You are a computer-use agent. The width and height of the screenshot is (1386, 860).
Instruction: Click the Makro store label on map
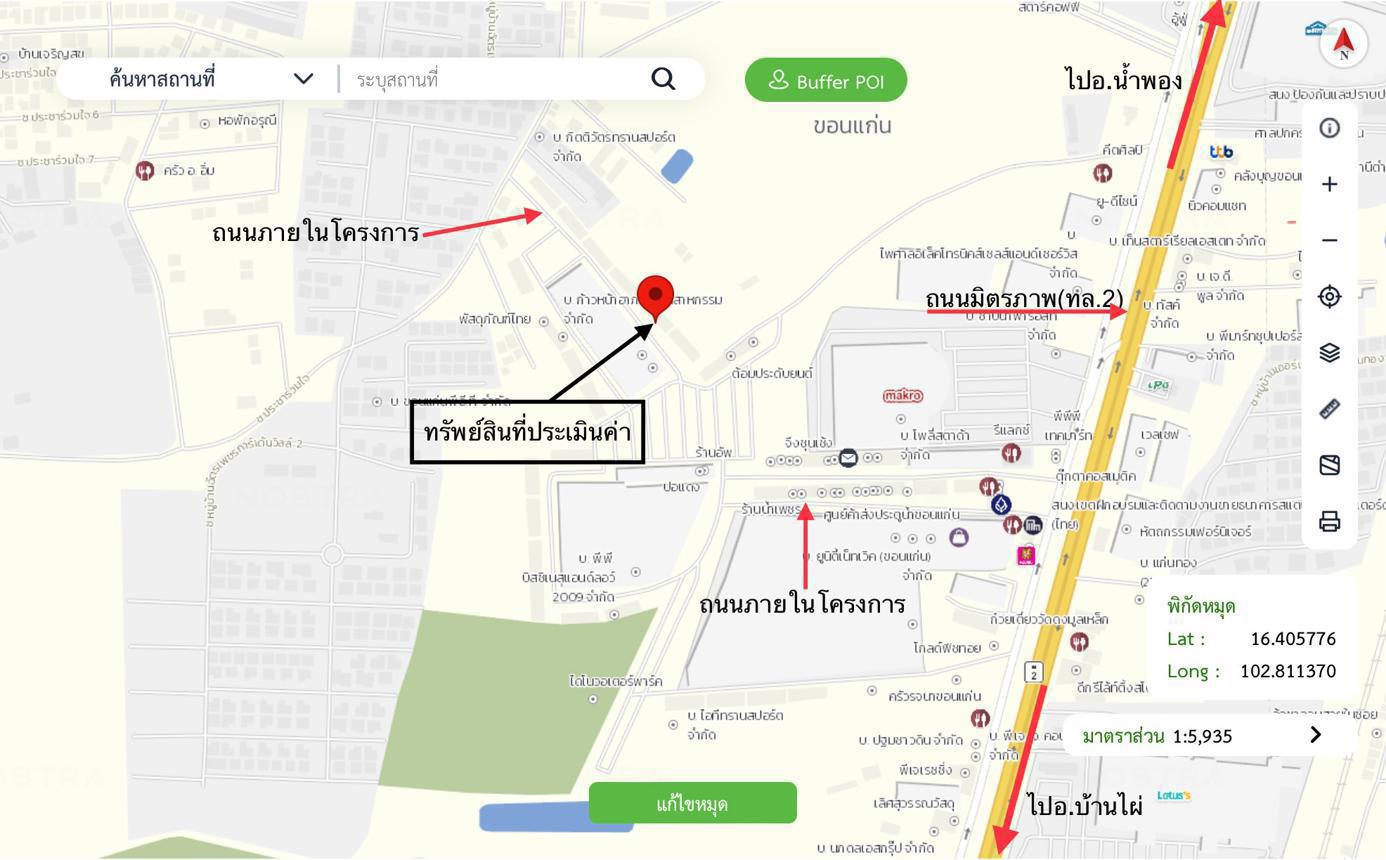(x=903, y=396)
